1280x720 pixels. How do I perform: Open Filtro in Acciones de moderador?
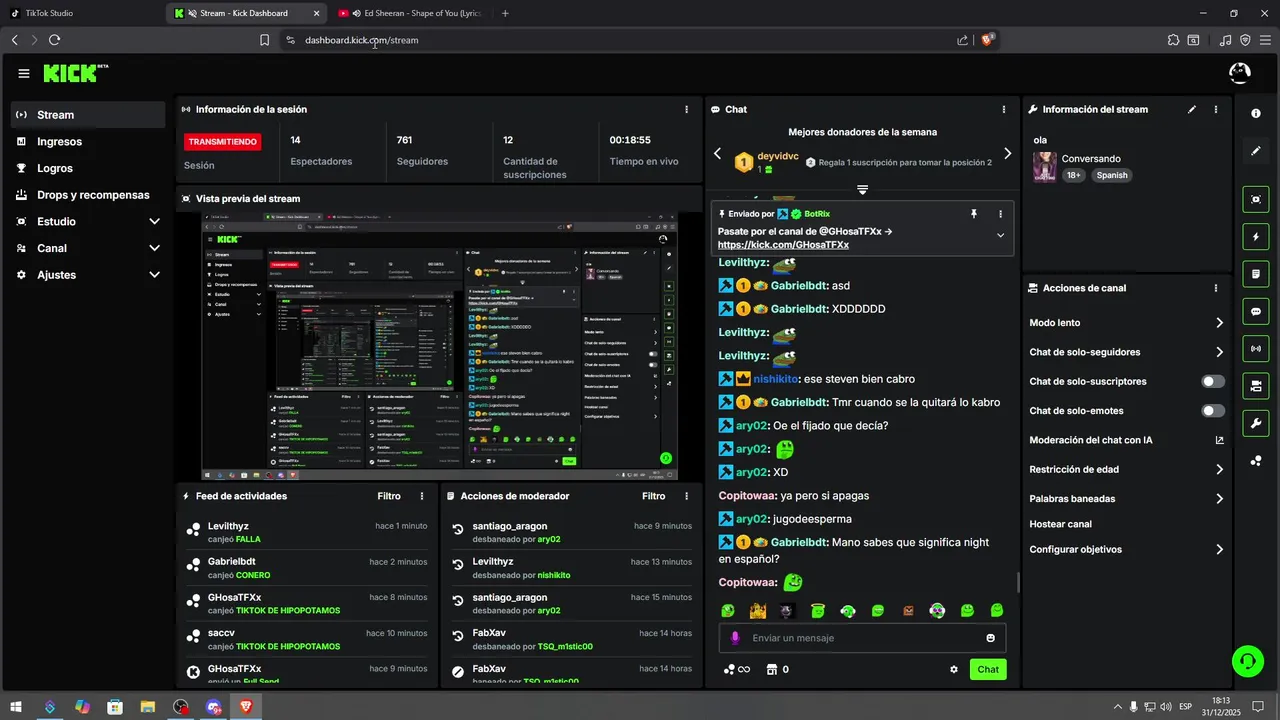(x=653, y=496)
